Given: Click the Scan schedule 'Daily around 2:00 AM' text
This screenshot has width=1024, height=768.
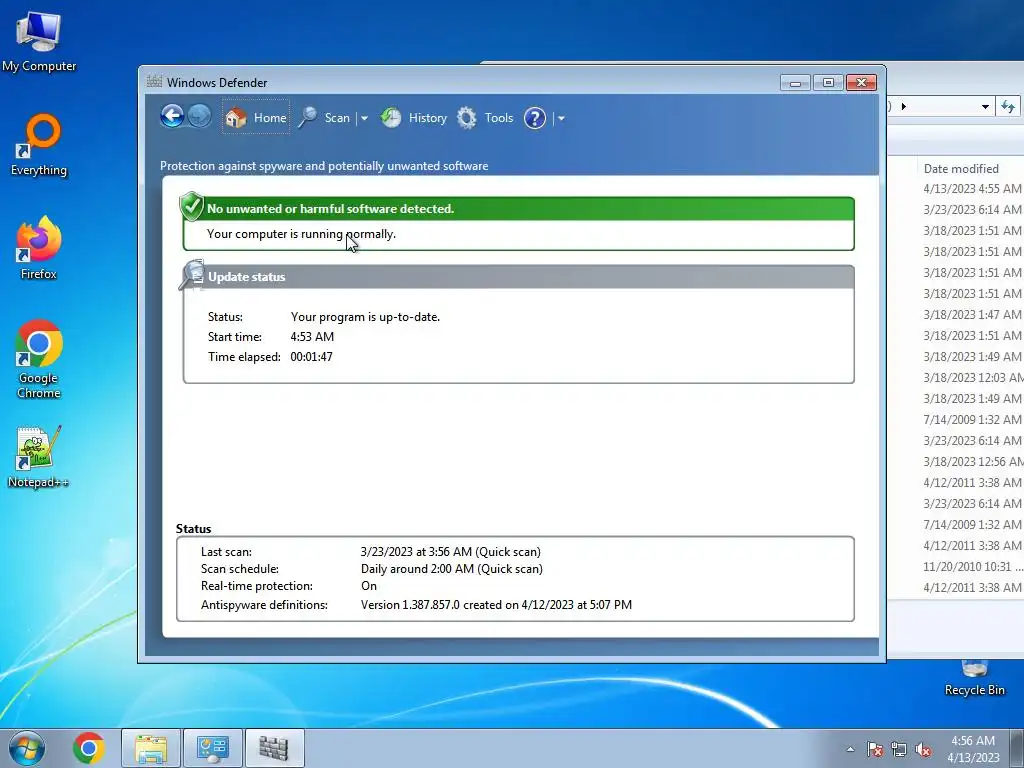Looking at the screenshot, I should click(x=451, y=569).
